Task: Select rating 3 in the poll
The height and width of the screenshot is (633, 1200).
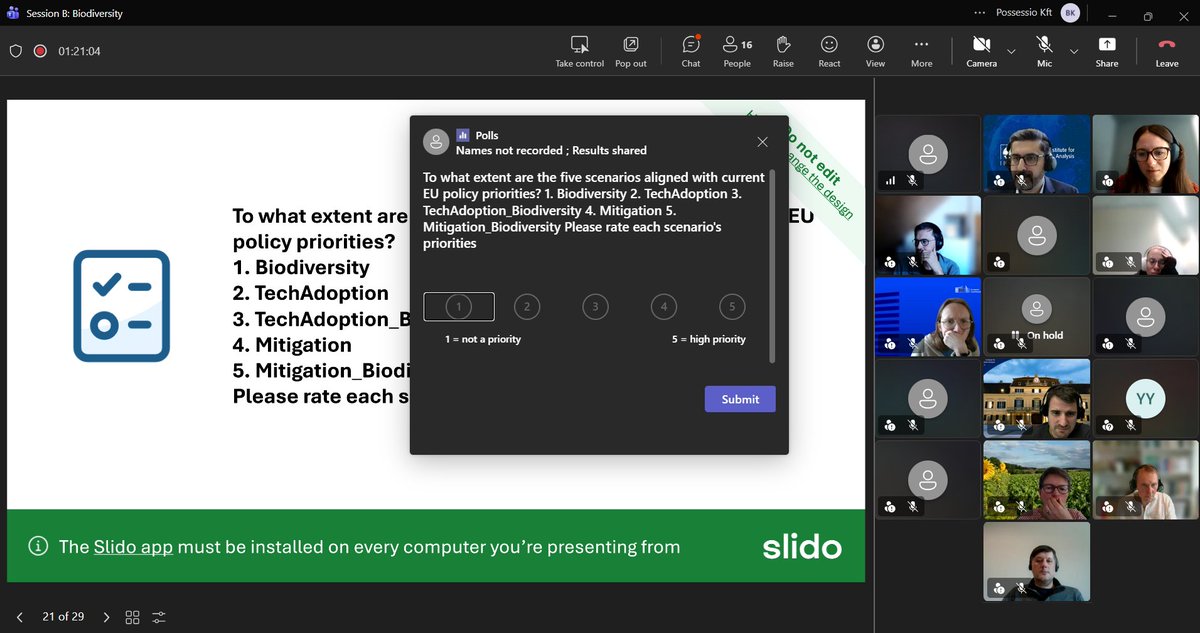Action: 595,306
